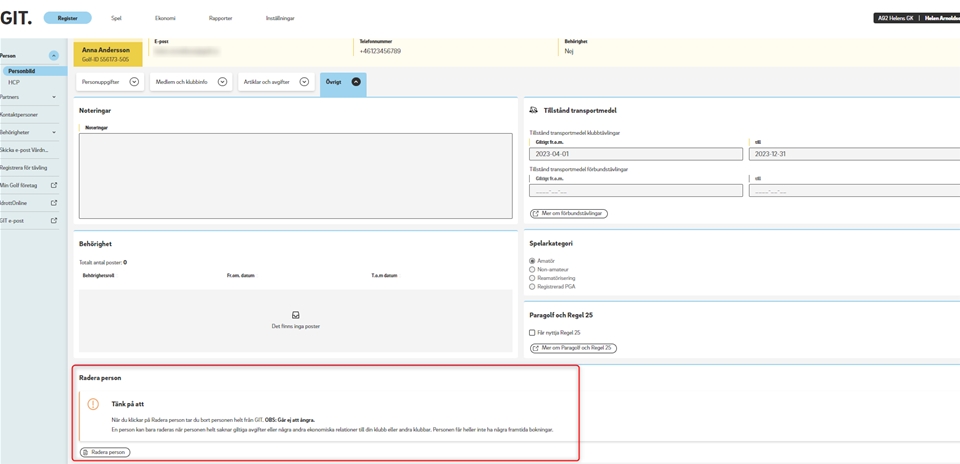
Task: Open the Register top menu
Action: [67, 18]
